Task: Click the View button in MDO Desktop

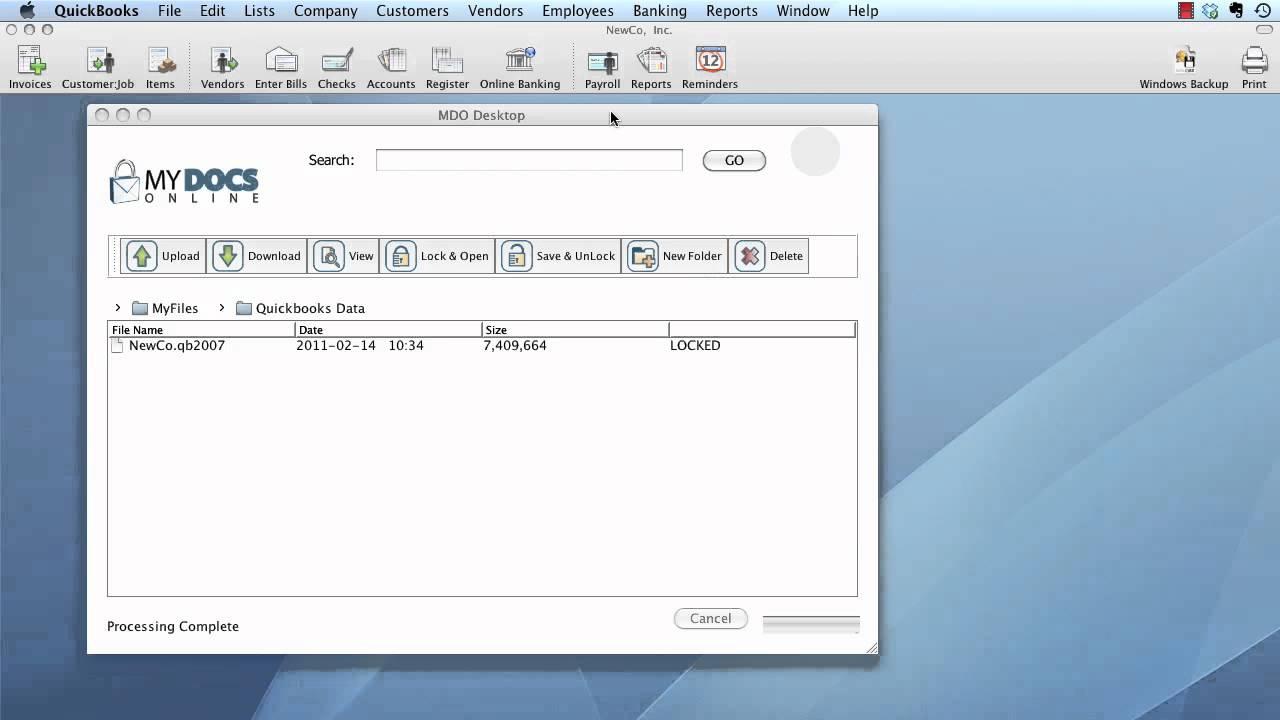Action: tap(344, 256)
